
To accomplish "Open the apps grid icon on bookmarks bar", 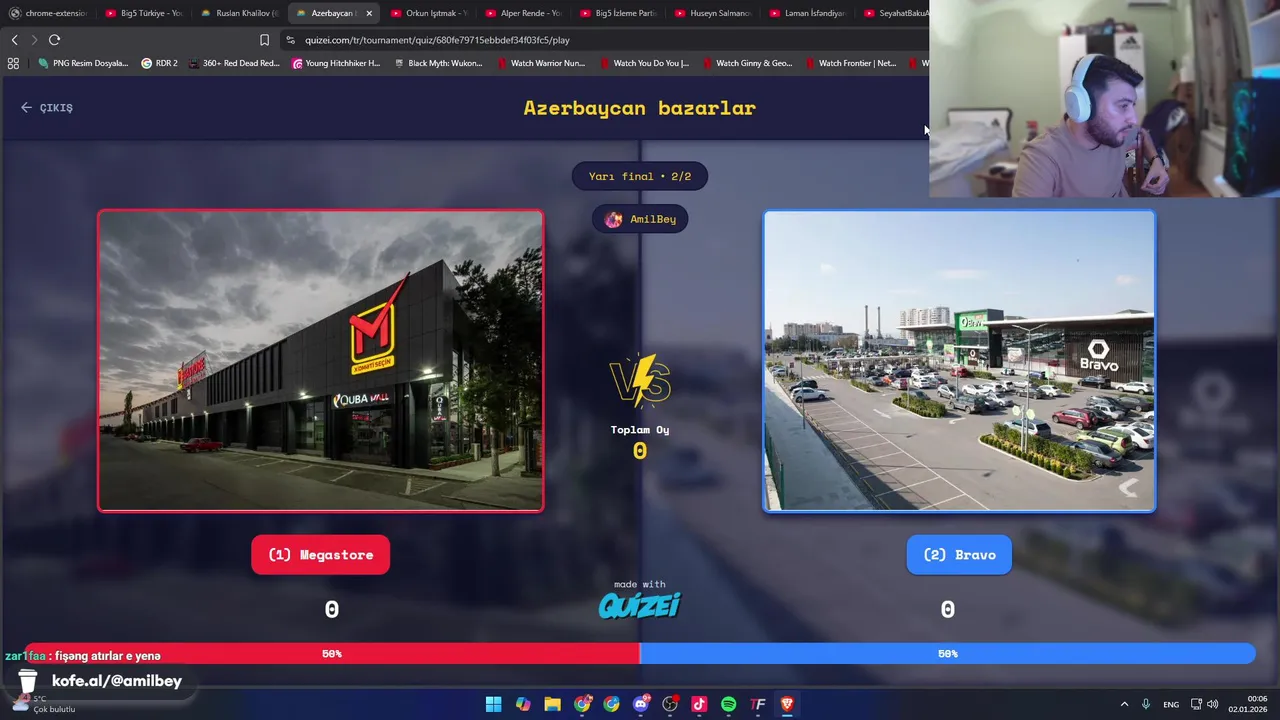I will tap(13, 63).
